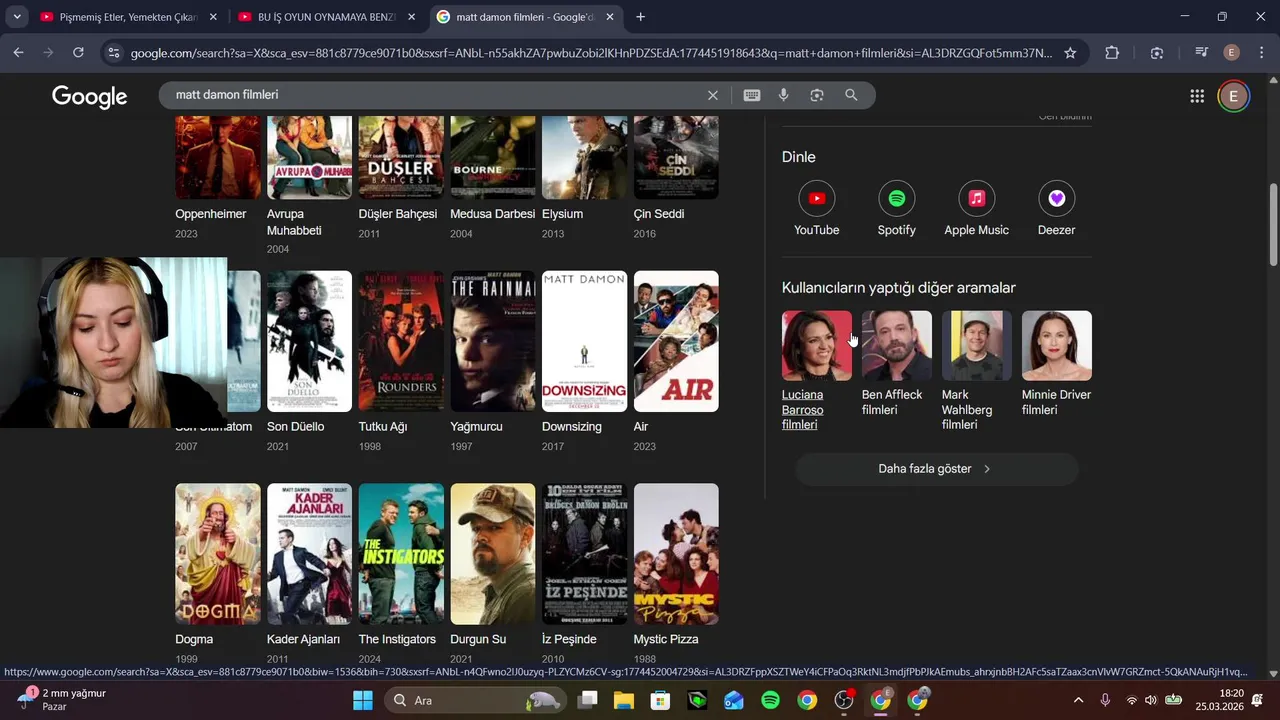This screenshot has height=720, width=1280.
Task: Open Task View on taskbar
Action: (587, 700)
